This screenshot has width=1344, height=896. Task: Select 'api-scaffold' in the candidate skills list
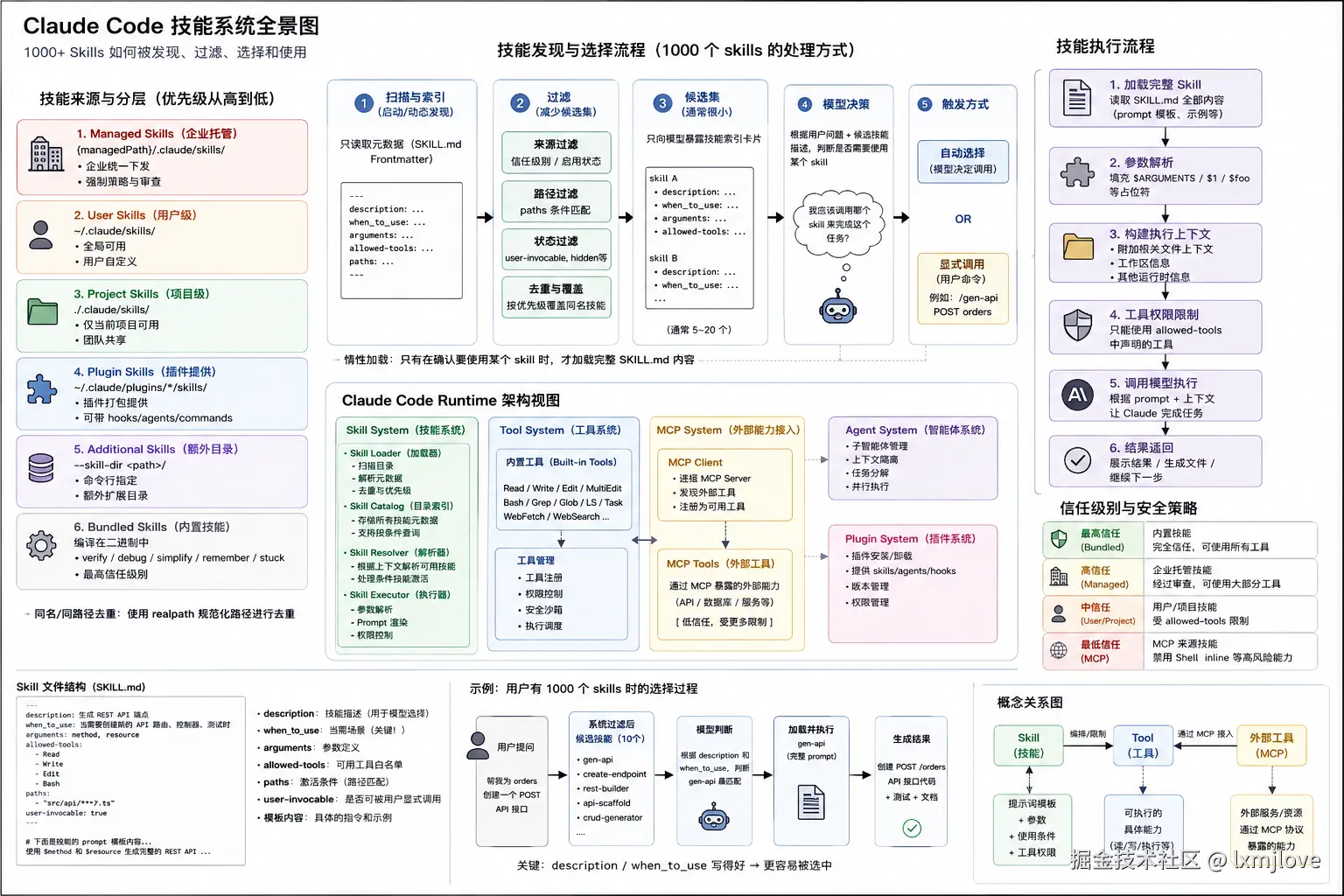[606, 803]
